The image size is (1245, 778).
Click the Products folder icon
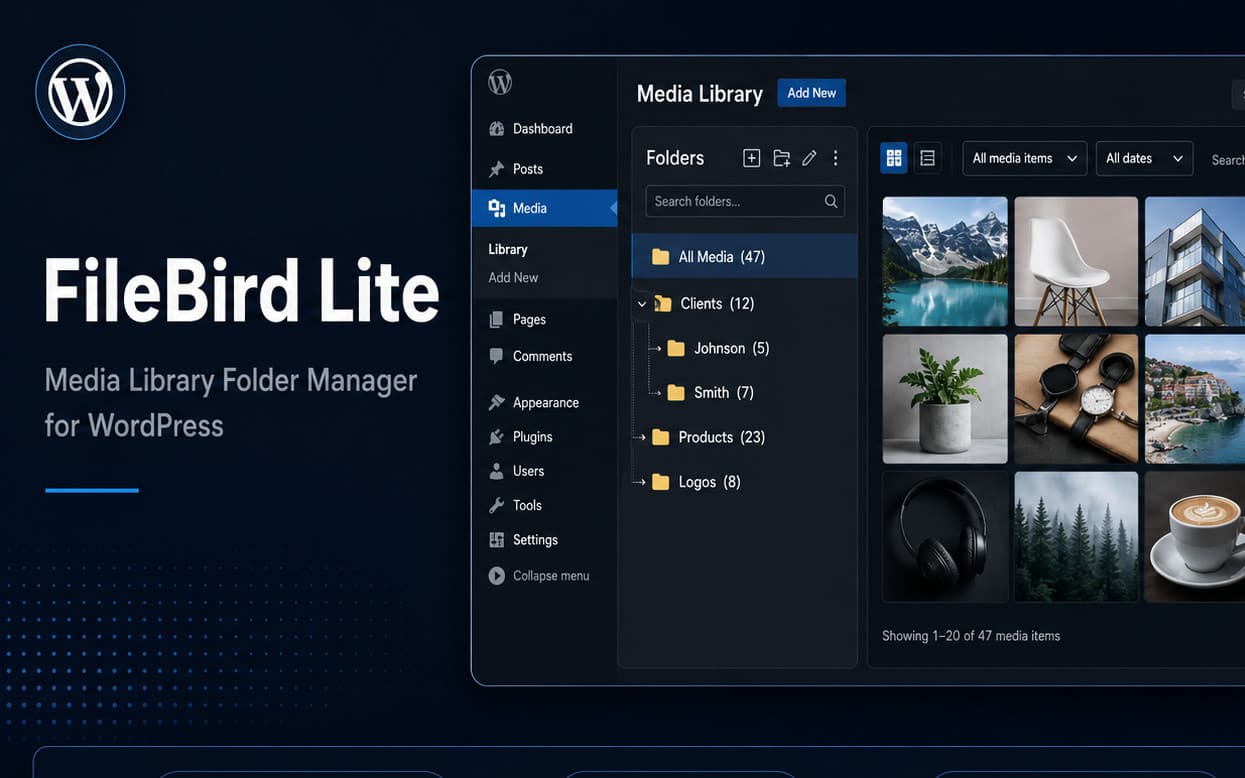point(660,437)
